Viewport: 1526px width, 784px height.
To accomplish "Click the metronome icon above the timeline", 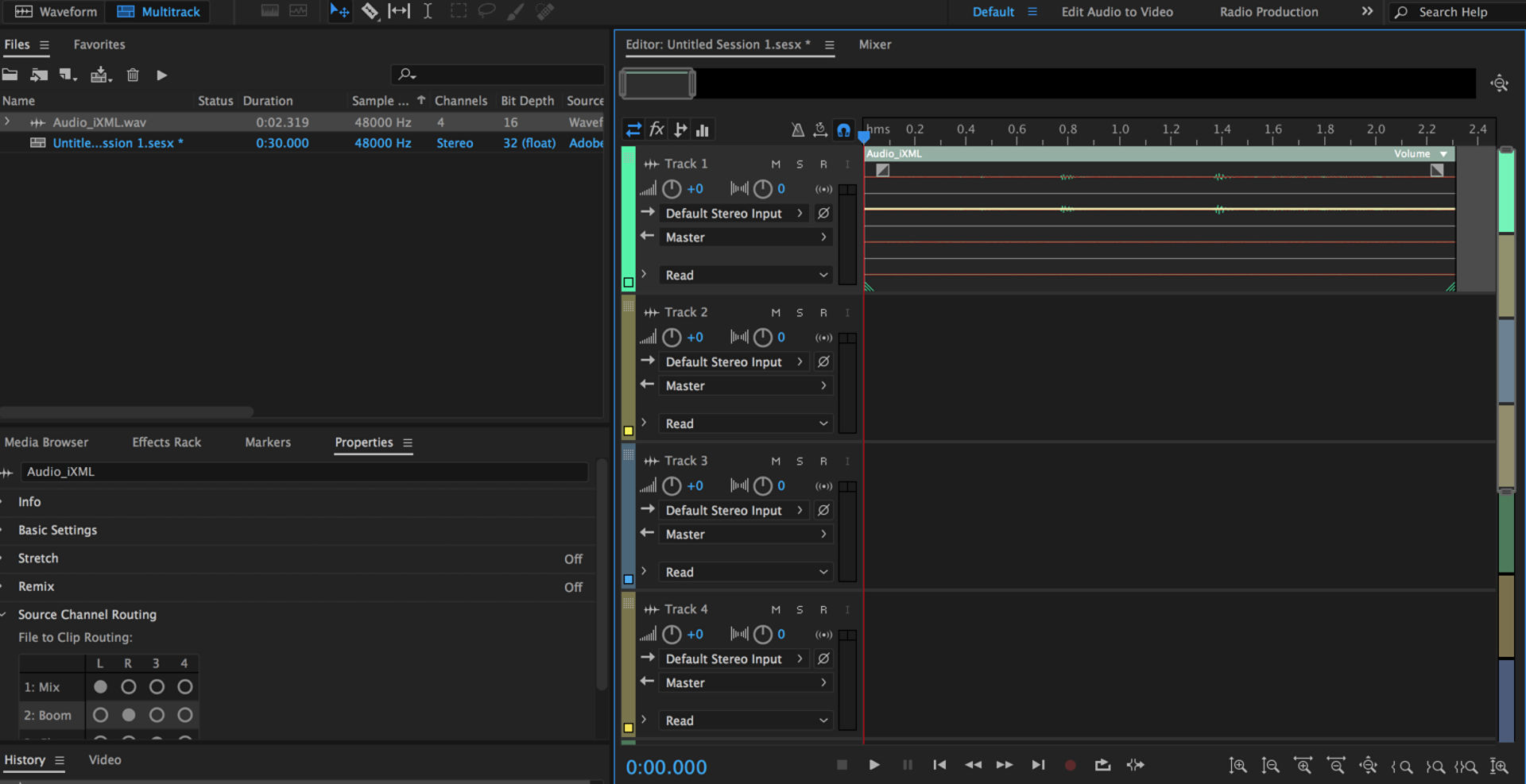I will click(798, 129).
